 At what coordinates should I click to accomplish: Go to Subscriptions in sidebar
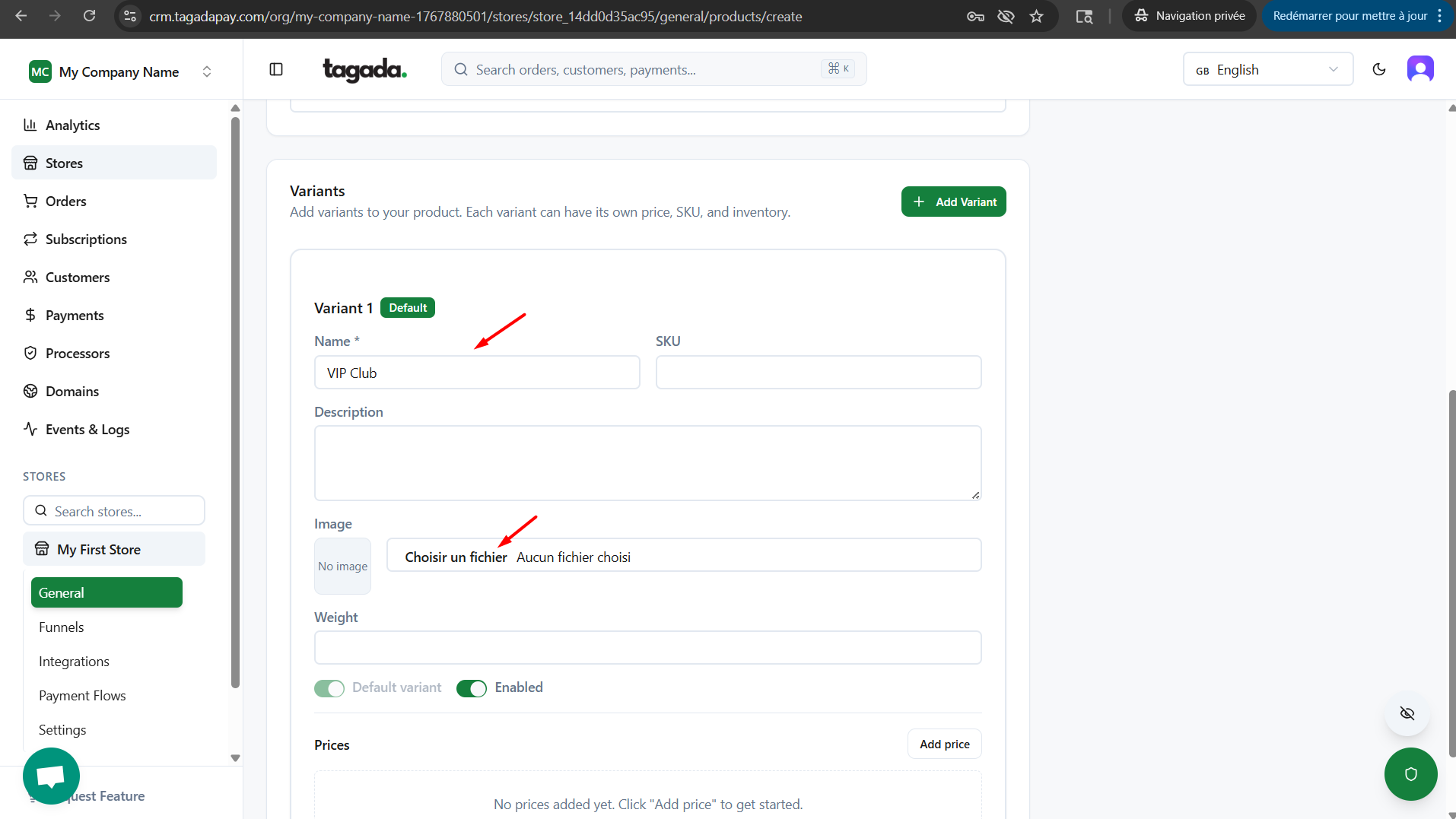[86, 240]
